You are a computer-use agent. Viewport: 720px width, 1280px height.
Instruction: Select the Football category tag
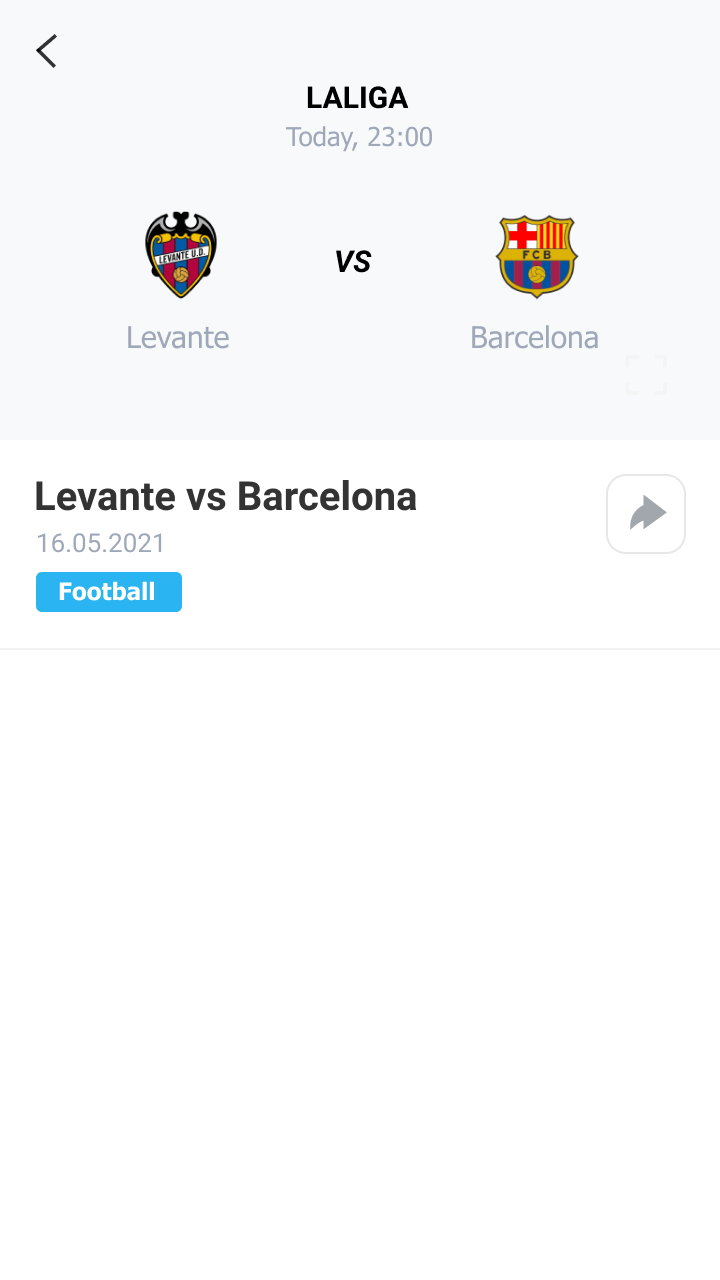tap(109, 592)
